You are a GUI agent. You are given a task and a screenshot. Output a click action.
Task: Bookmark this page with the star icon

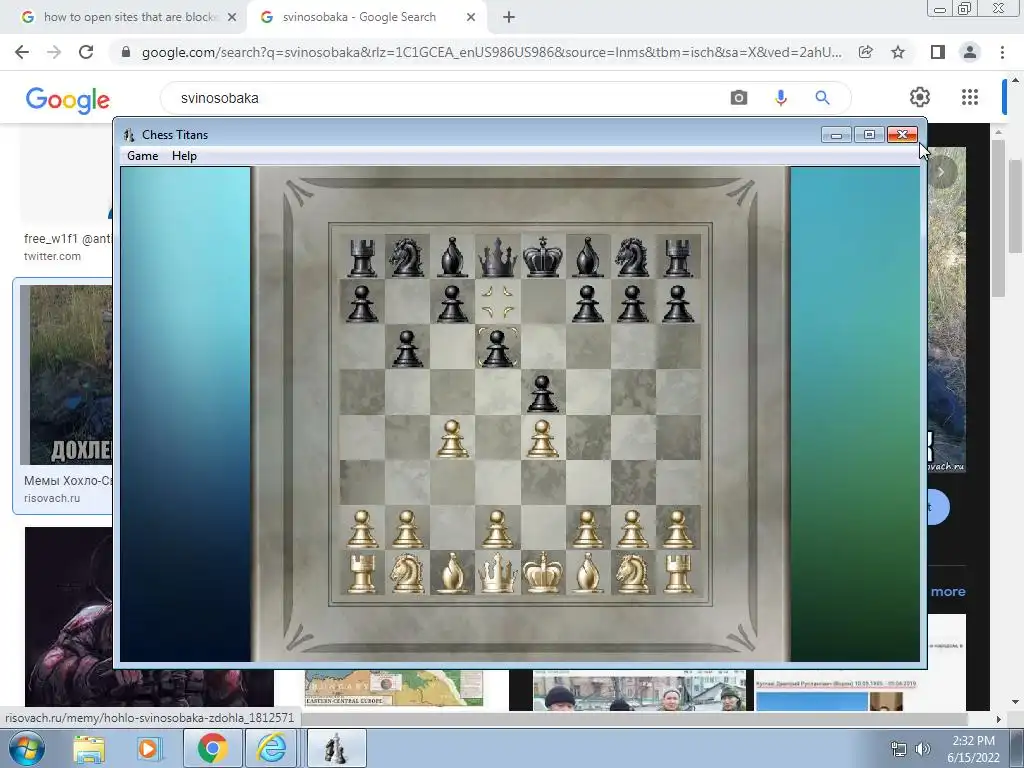pos(898,52)
